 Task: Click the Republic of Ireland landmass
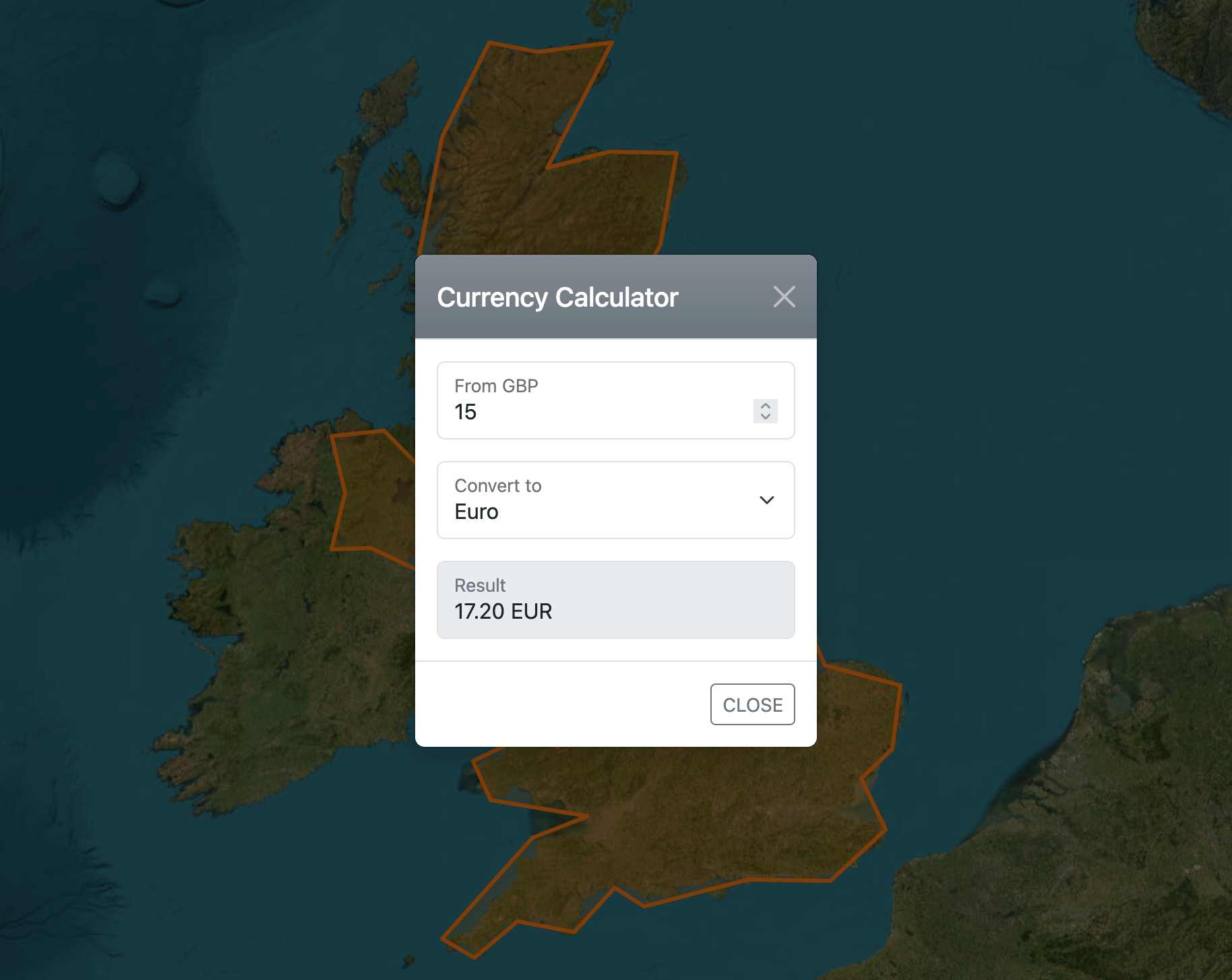click(x=283, y=640)
